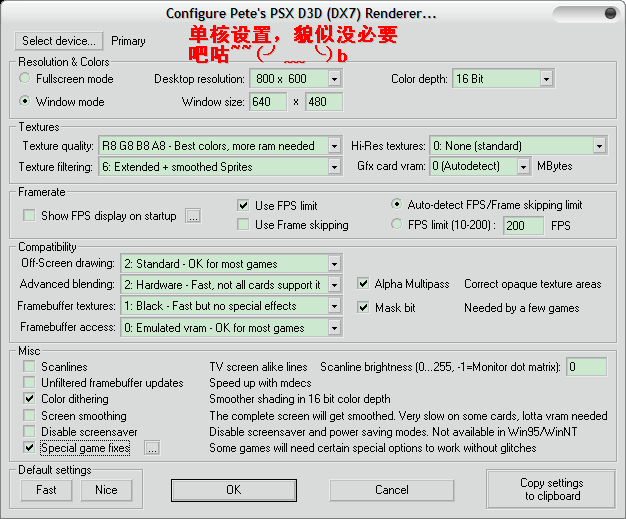Edit window height field showing 480
The height and width of the screenshot is (519, 626).
tap(324, 102)
